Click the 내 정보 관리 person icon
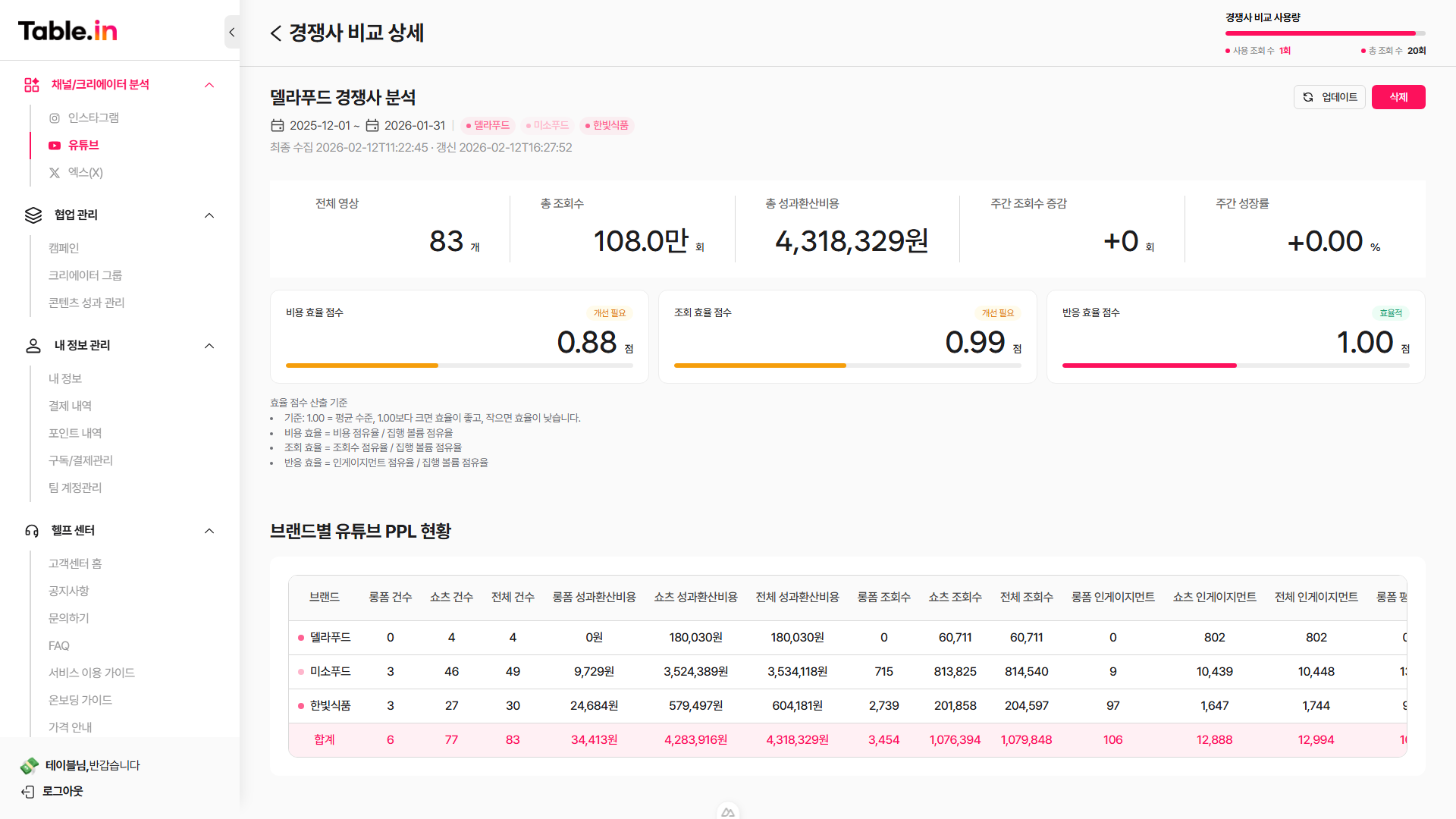The width and height of the screenshot is (1456, 819). 33,346
